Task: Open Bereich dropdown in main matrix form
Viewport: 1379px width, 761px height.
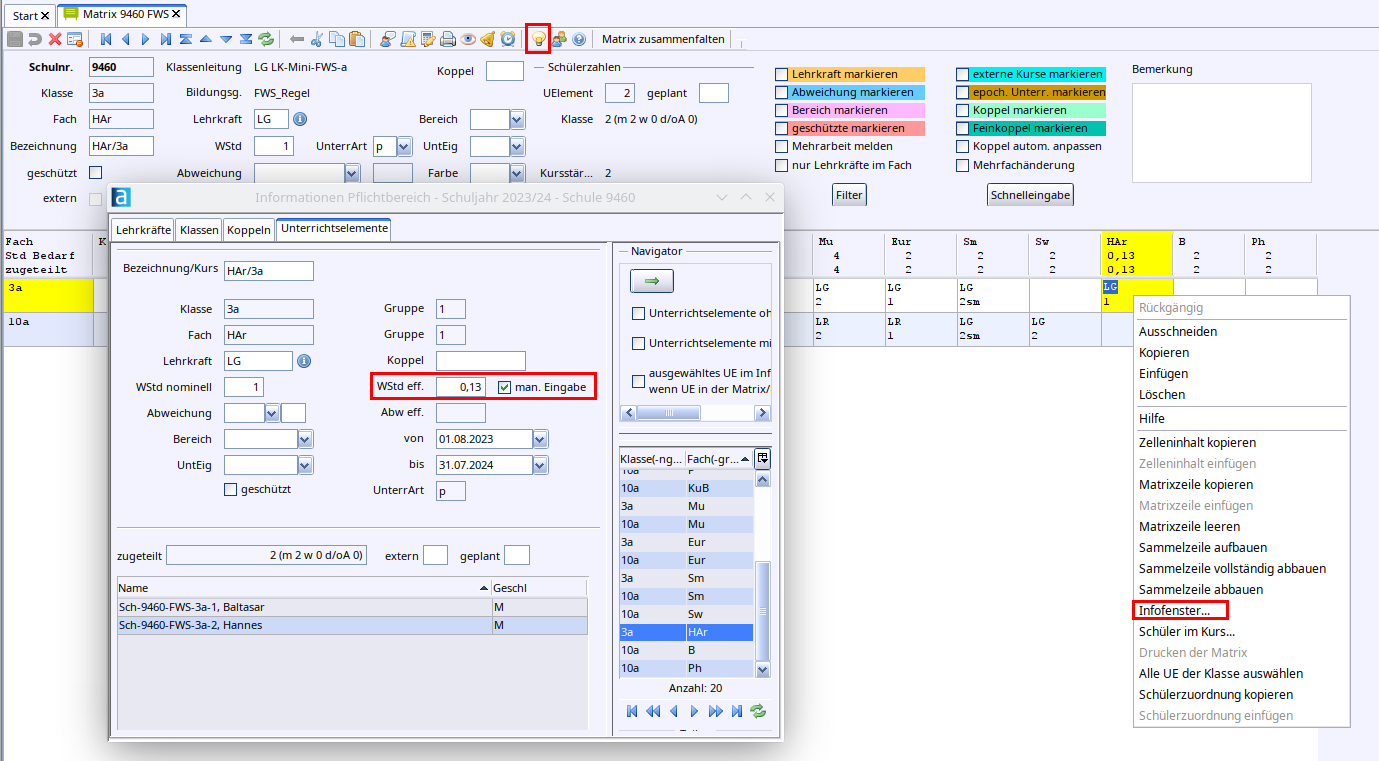Action: click(517, 119)
